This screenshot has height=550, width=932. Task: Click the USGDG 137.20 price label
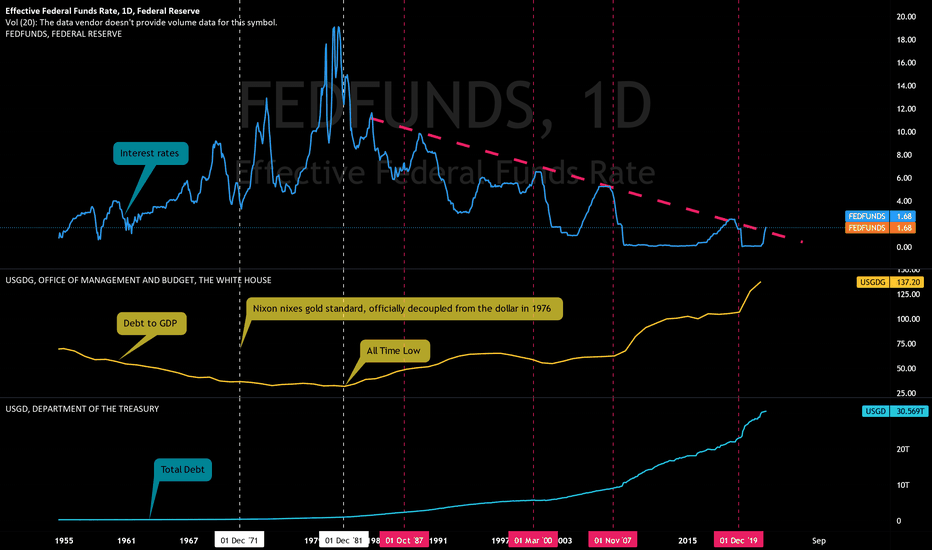pyautogui.click(x=890, y=282)
